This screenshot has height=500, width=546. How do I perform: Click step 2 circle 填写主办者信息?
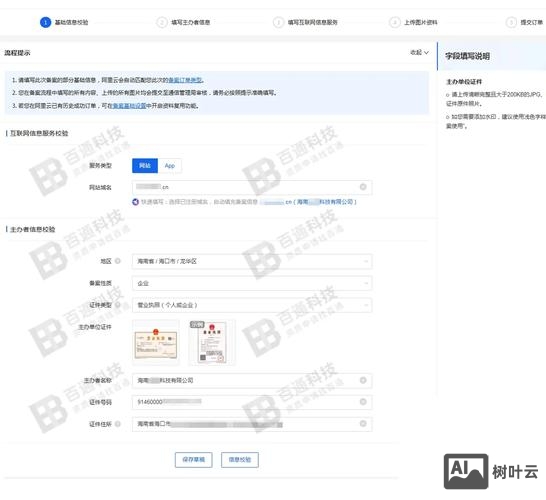pyautogui.click(x=162, y=22)
